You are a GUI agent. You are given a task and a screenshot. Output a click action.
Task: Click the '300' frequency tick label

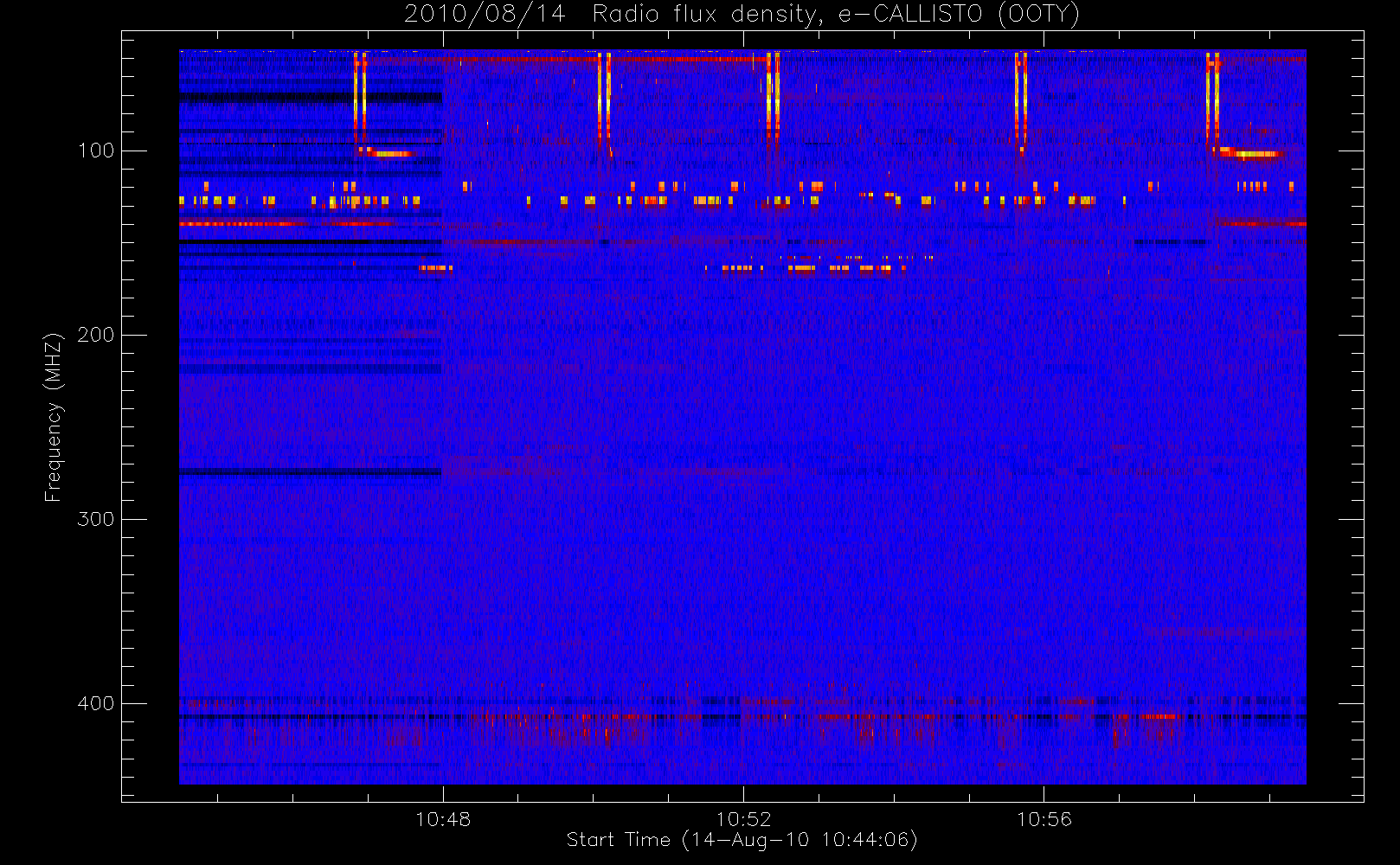(96, 519)
